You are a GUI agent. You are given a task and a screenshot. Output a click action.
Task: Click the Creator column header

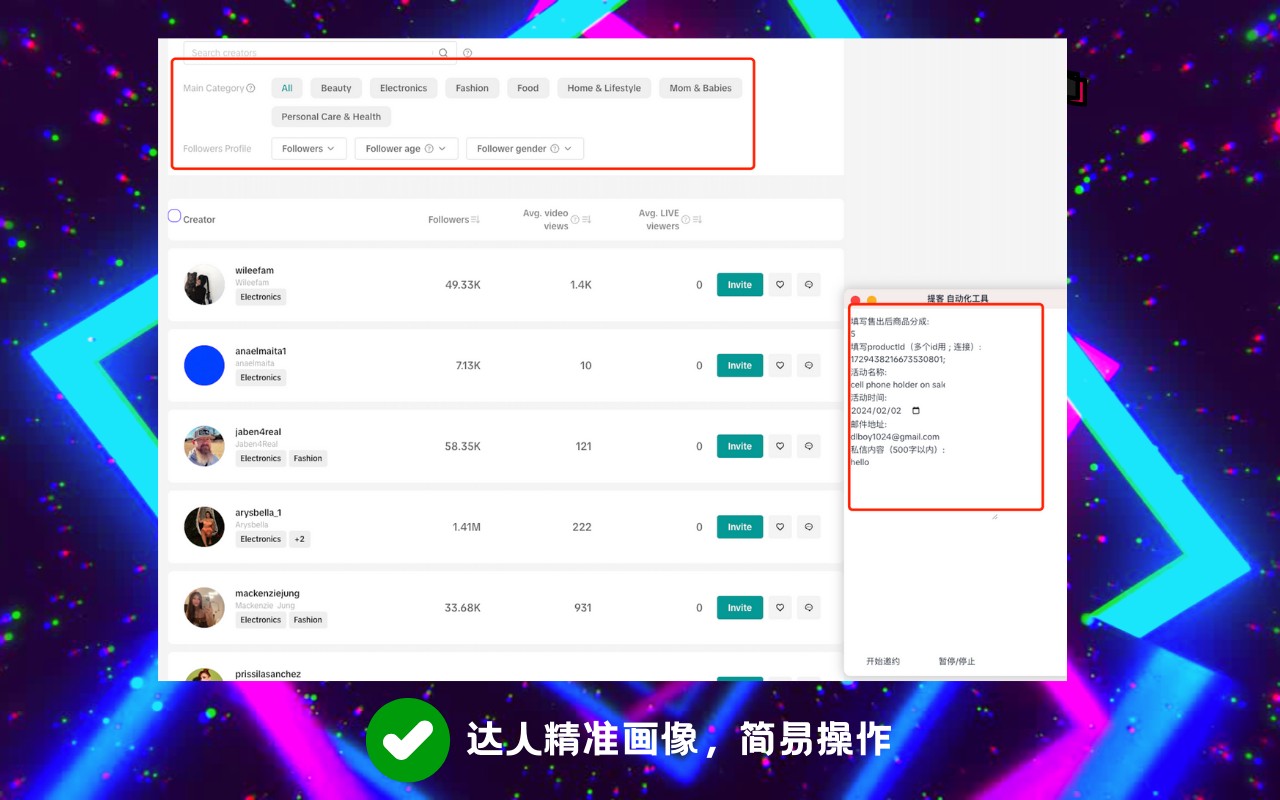click(x=199, y=220)
